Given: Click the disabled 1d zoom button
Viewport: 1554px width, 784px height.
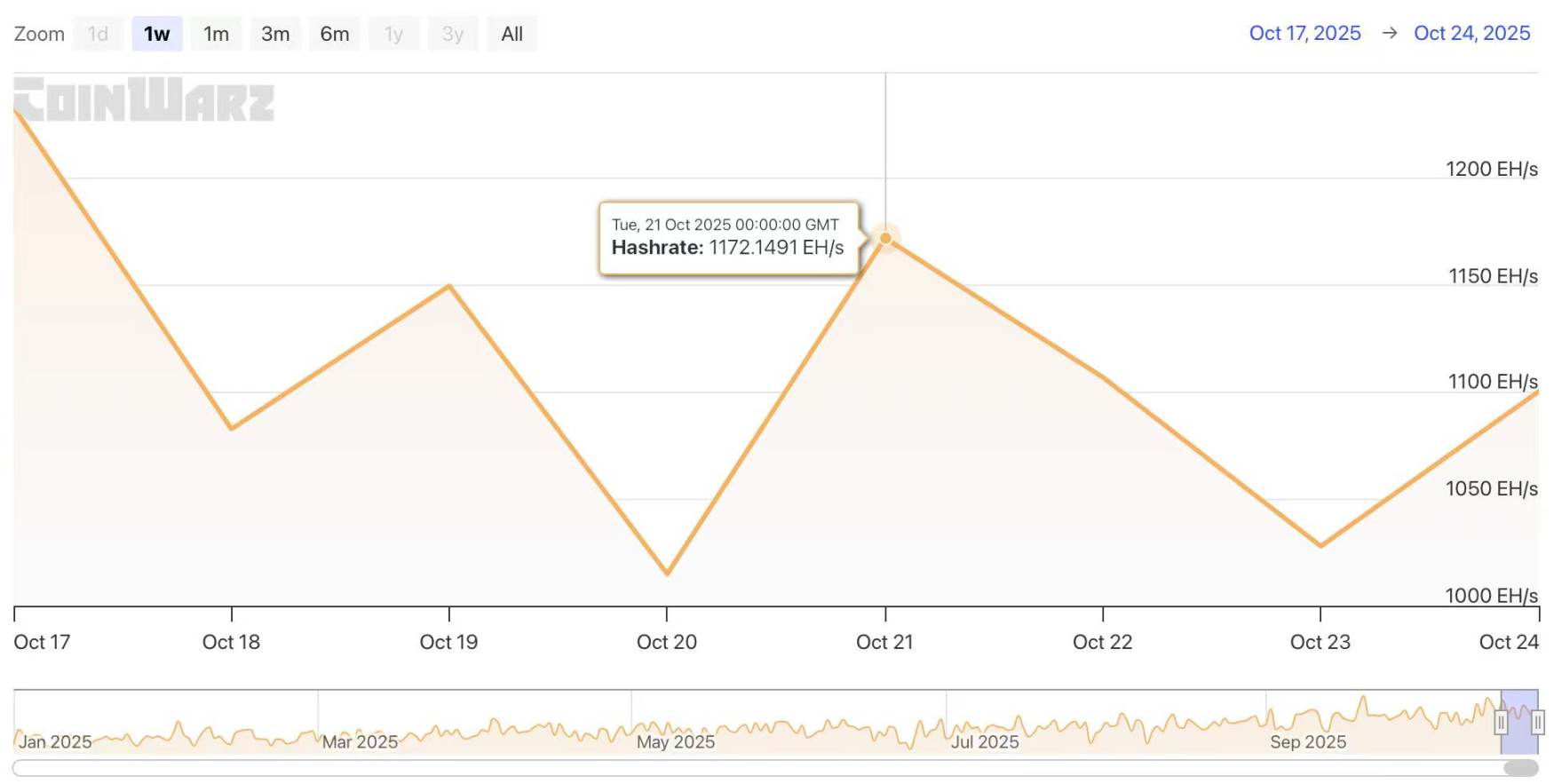Looking at the screenshot, I should (x=98, y=34).
